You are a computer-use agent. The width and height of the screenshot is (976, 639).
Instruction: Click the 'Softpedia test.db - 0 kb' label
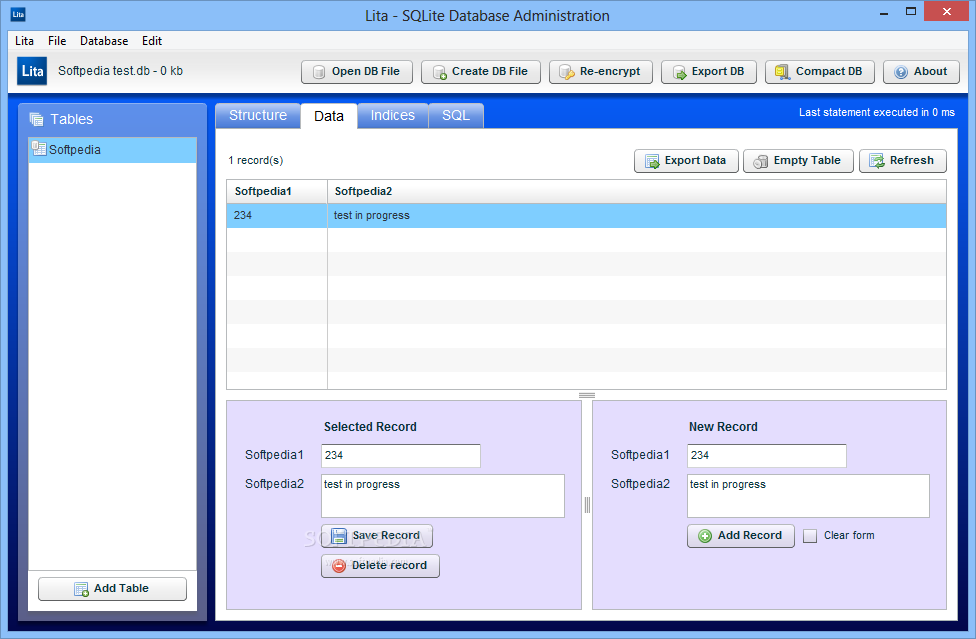121,71
